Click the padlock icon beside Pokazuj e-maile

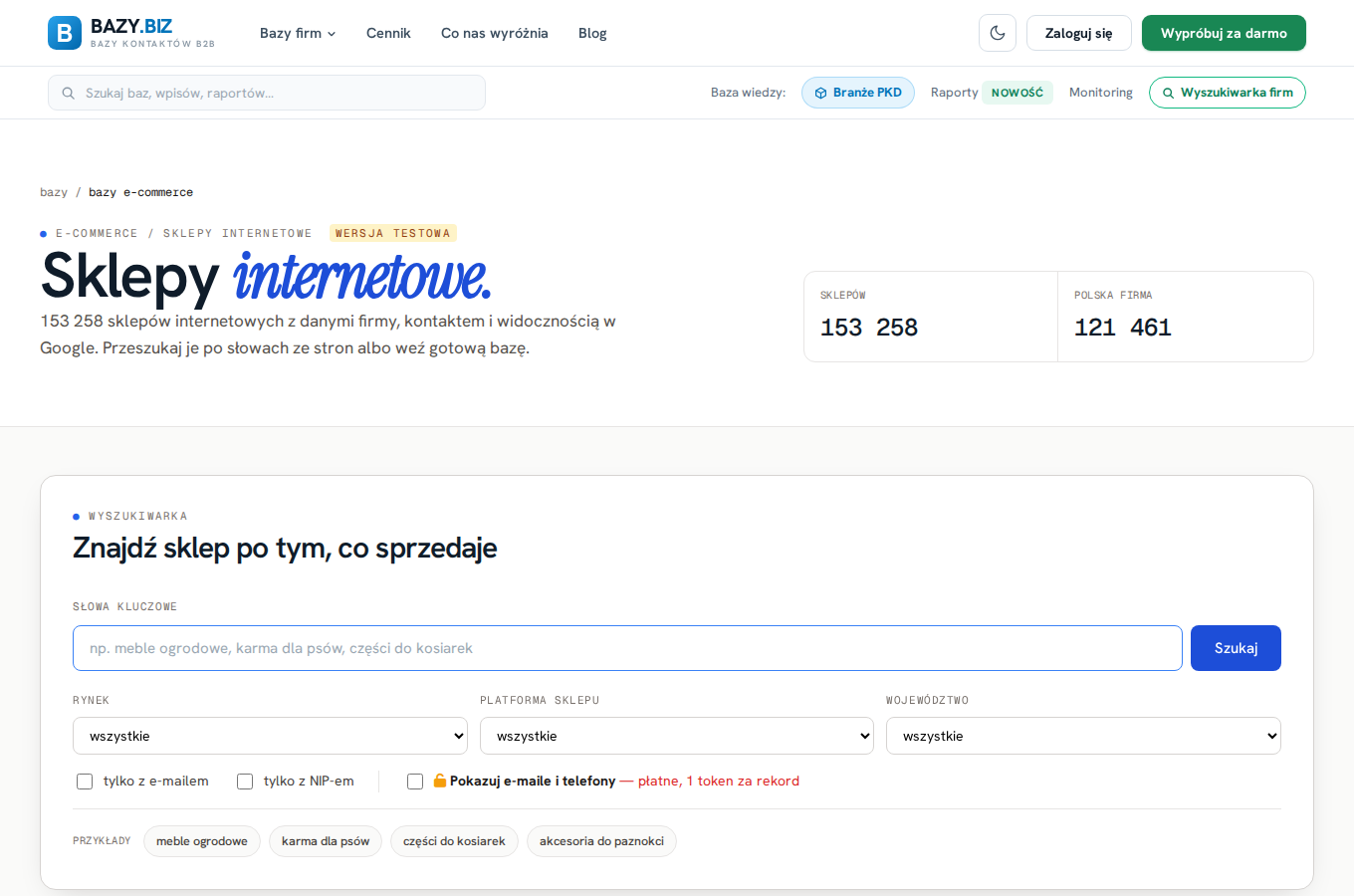[439, 781]
